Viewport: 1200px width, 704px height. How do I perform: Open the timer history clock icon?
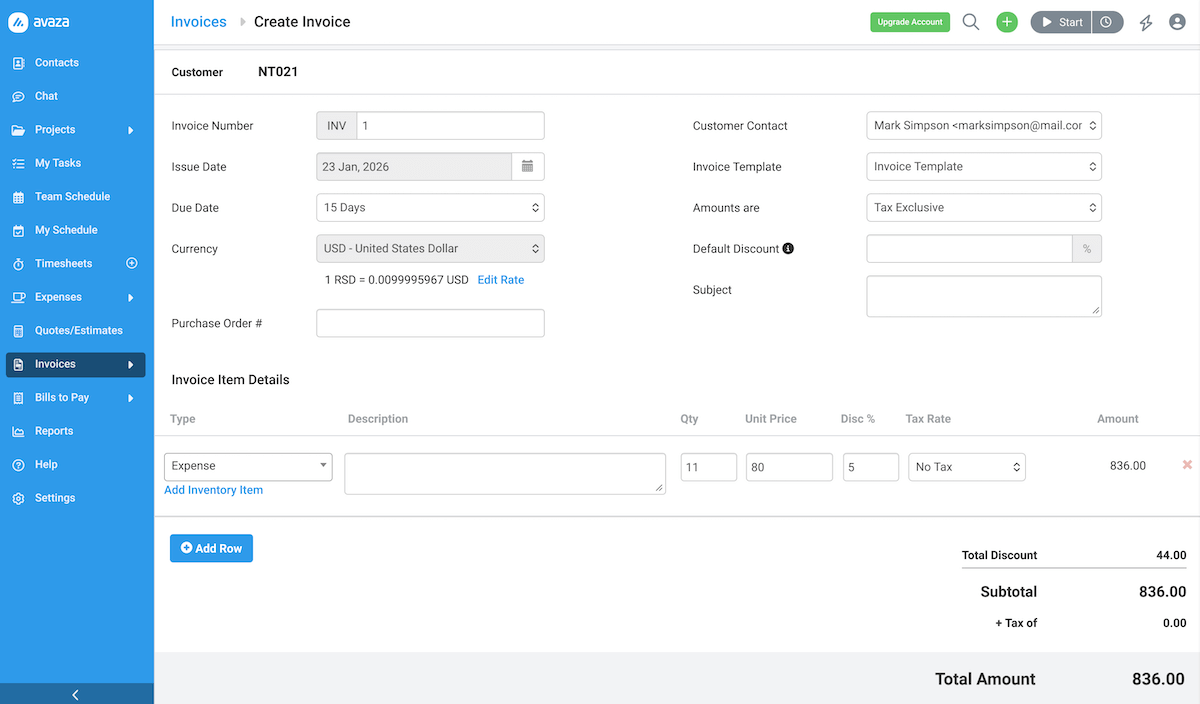click(1107, 21)
